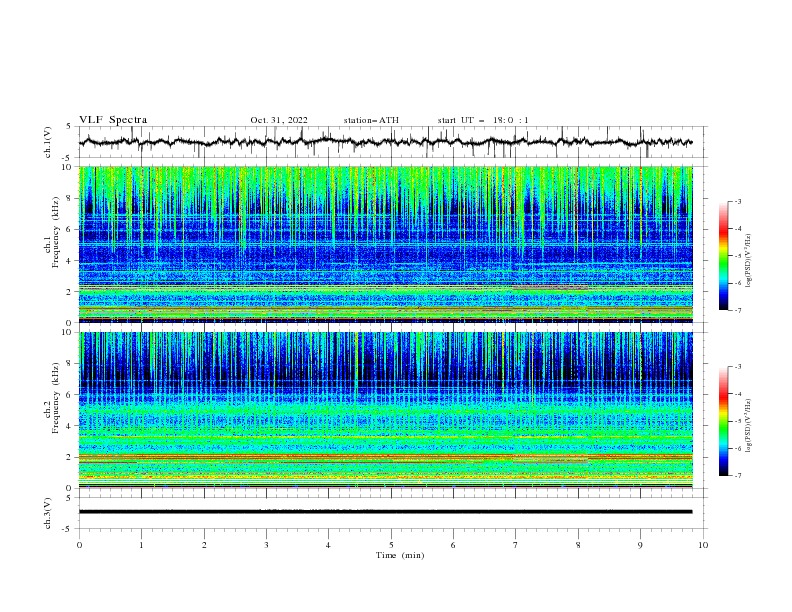The height and width of the screenshot is (612, 792).
Task: Click inside the ch.2 spectrogram panel
Action: pyautogui.click(x=386, y=410)
